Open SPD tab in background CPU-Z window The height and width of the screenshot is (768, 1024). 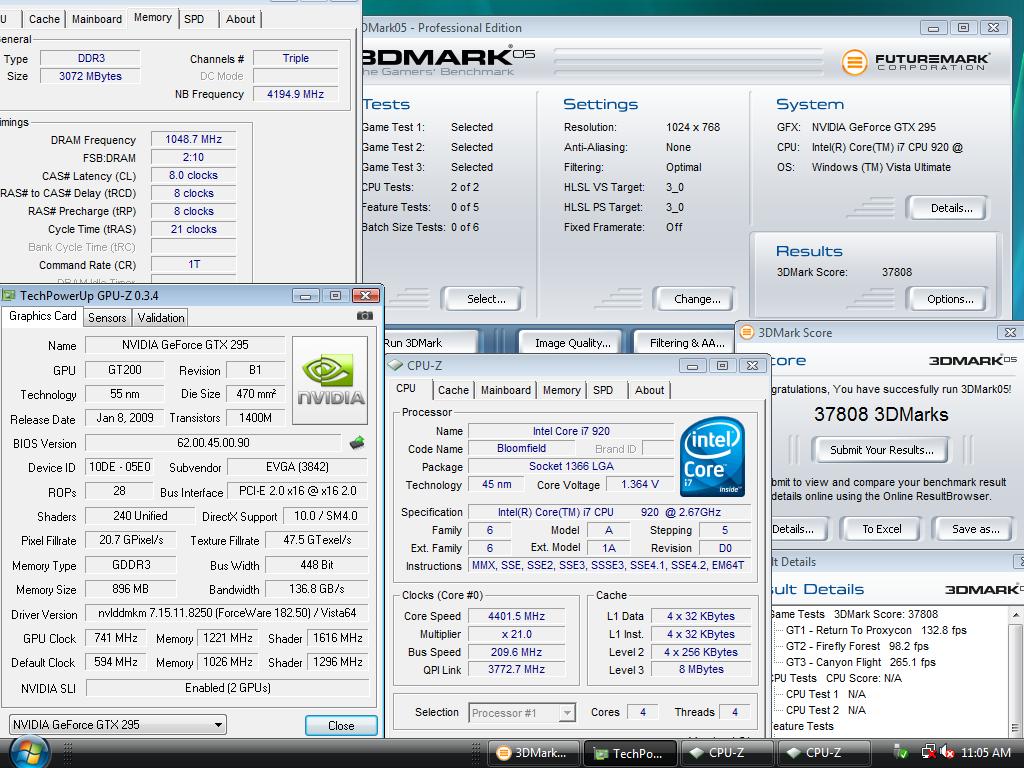[194, 19]
